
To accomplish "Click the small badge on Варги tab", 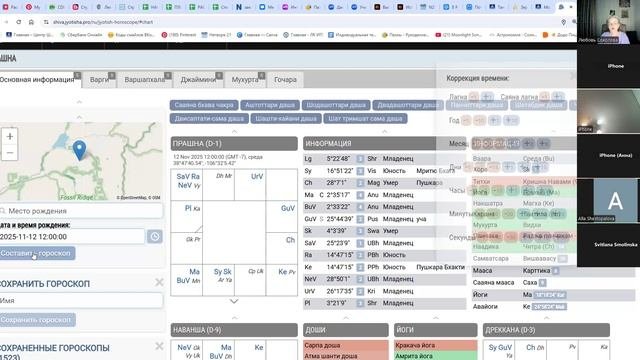I will coord(112,76).
